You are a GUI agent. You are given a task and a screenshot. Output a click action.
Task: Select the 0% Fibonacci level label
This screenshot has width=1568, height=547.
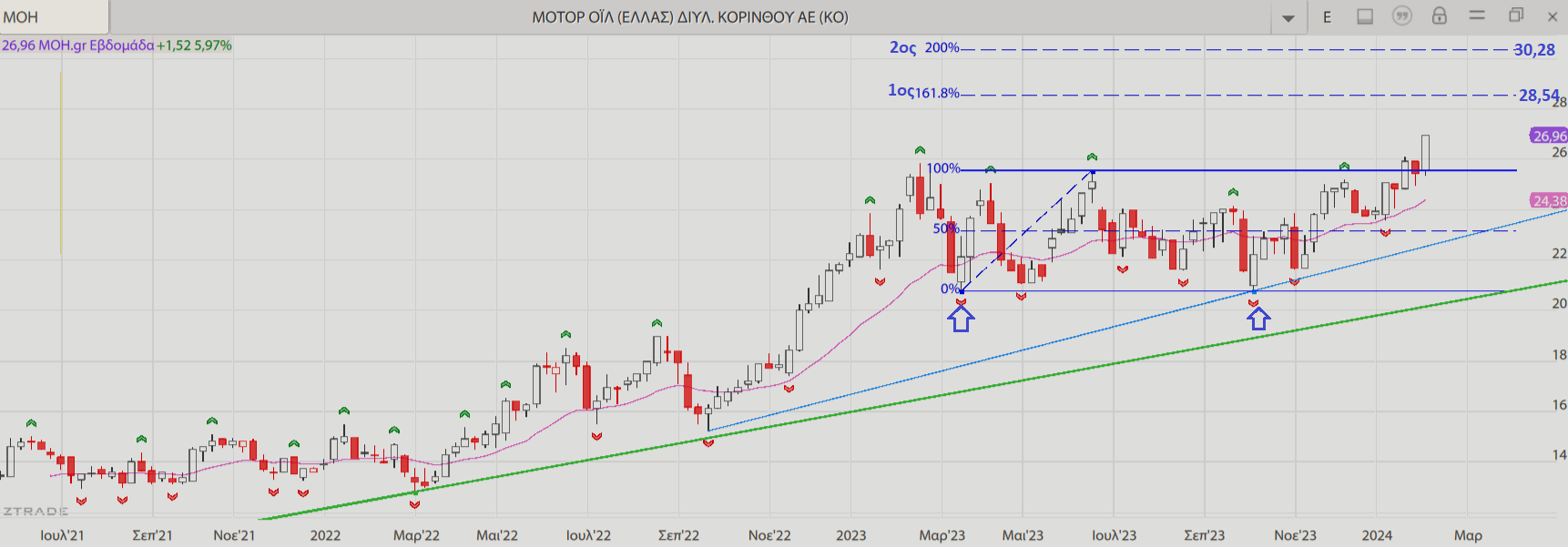(950, 289)
